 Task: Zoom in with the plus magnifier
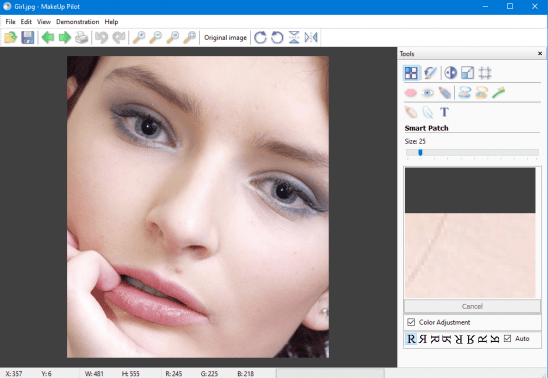point(139,37)
